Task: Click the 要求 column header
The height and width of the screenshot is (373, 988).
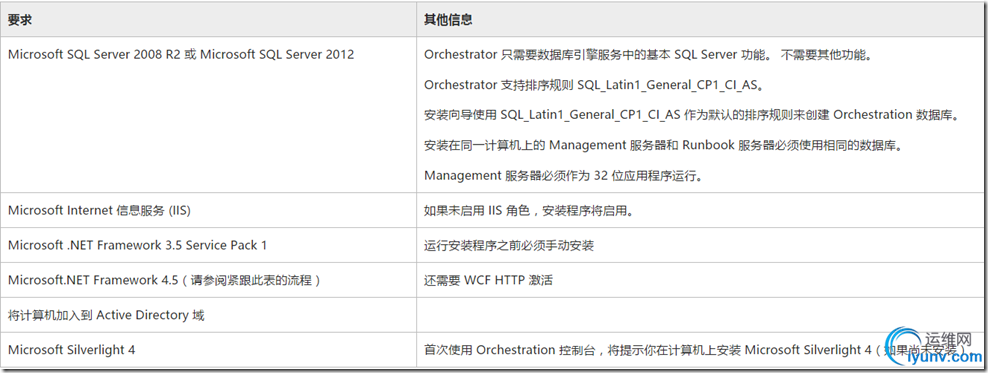Action: [x=20, y=20]
